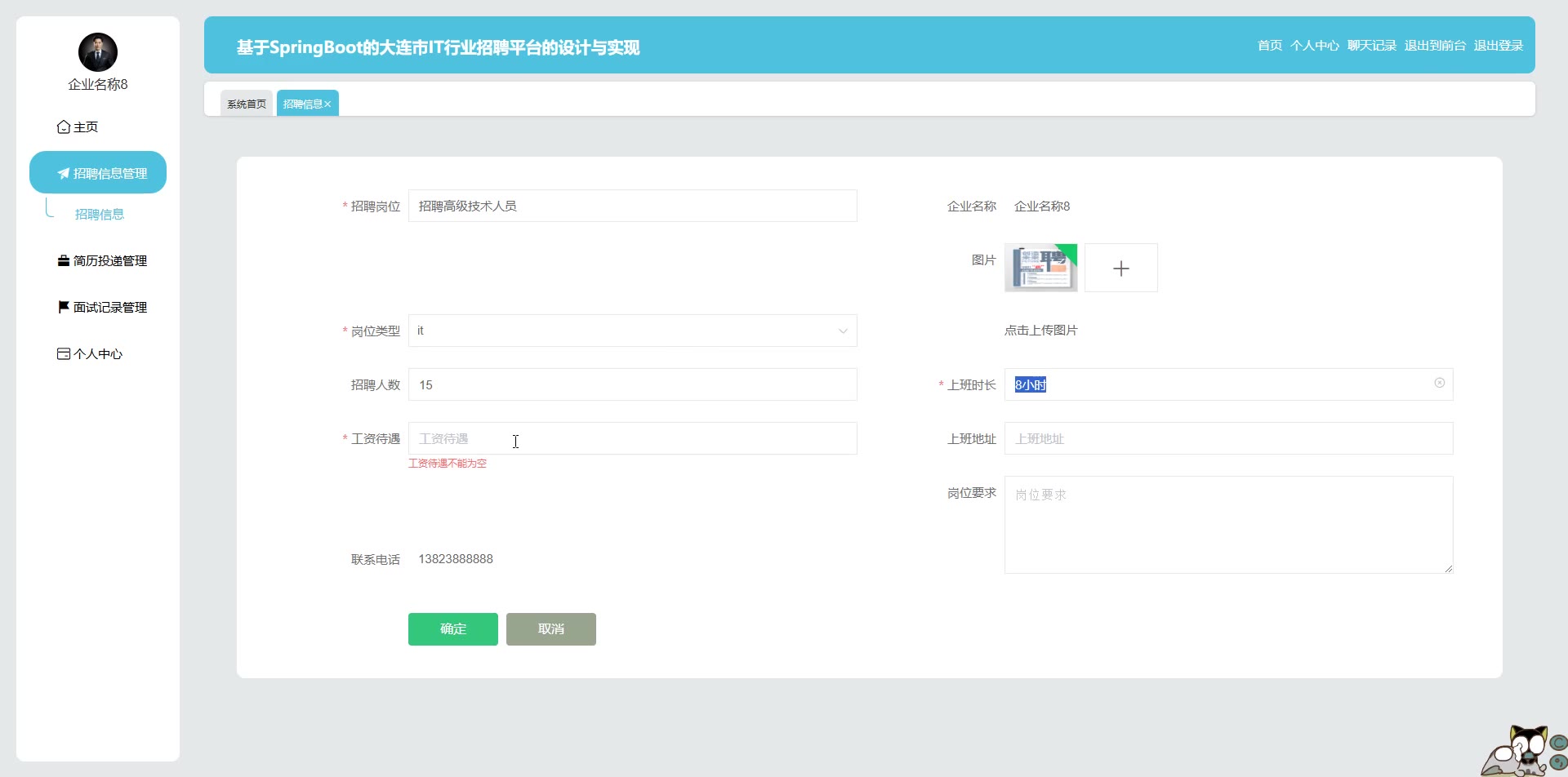This screenshot has width=1568, height=777.
Task: Click 退出登录 in the header
Action: (1499, 45)
